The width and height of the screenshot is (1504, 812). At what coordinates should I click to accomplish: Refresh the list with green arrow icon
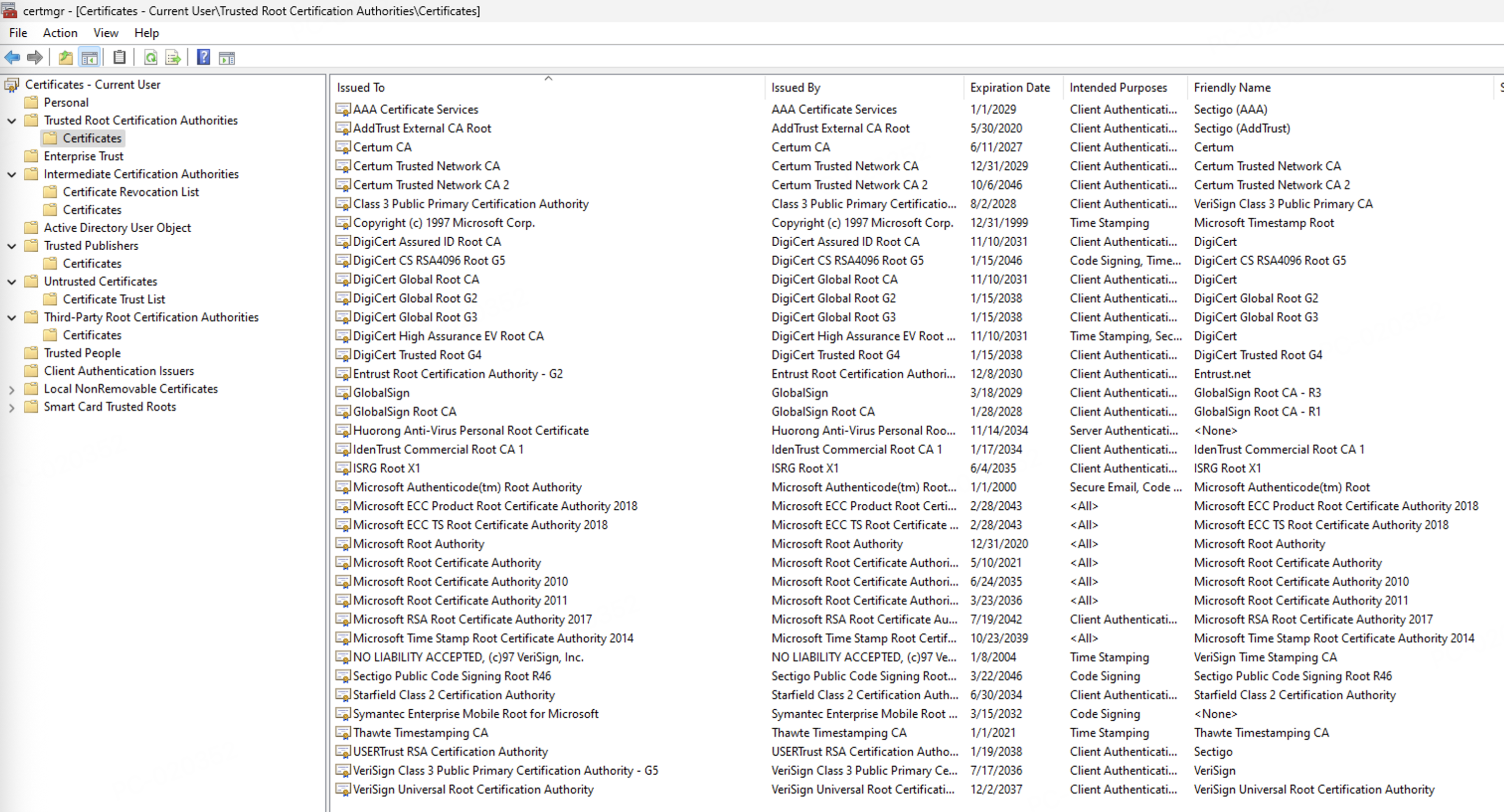(150, 57)
